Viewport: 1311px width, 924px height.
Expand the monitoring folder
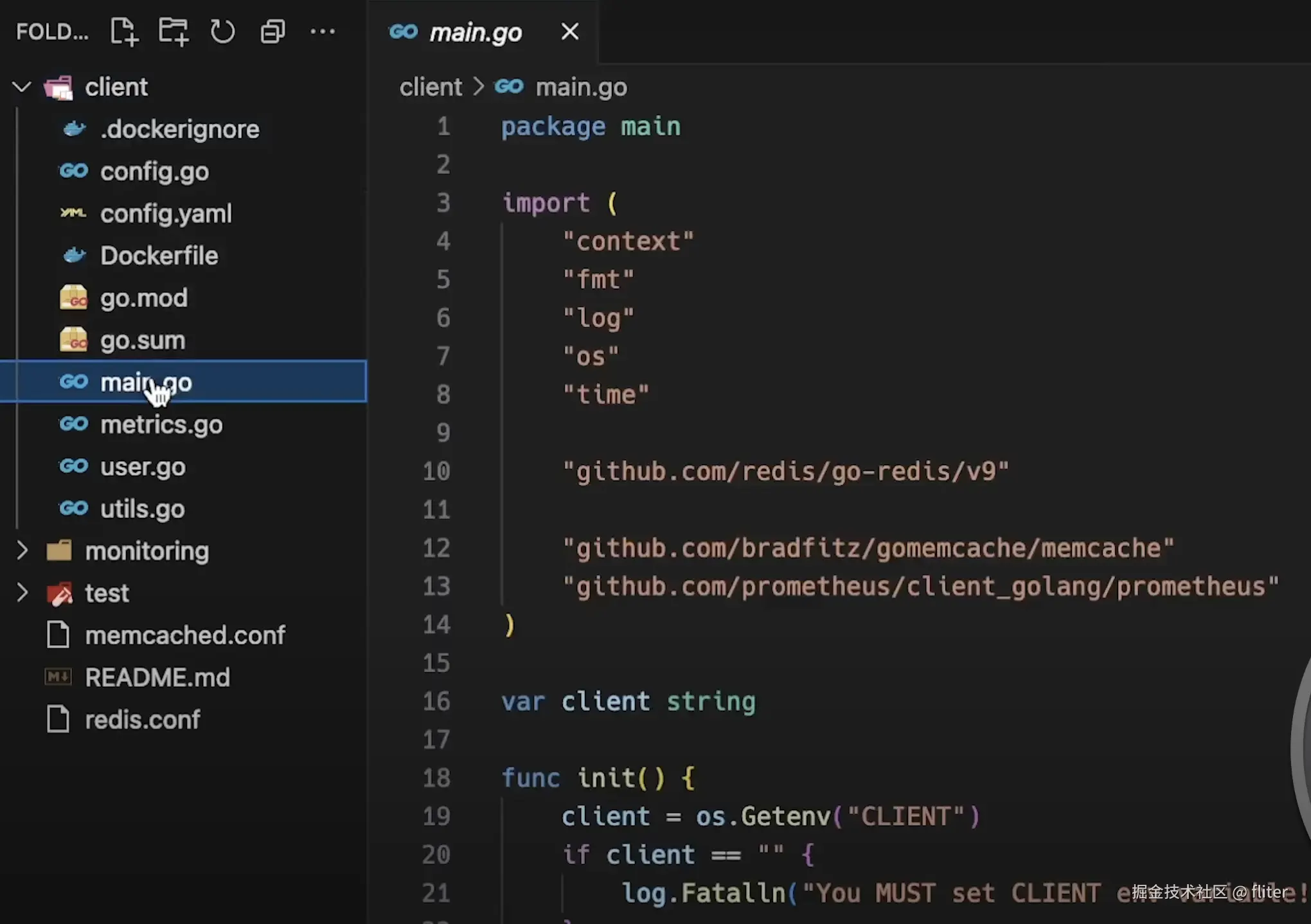click(x=22, y=551)
